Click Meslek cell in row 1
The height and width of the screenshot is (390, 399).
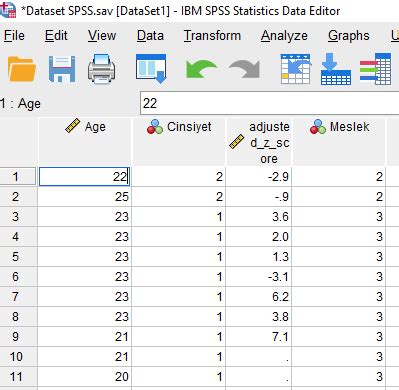[x=339, y=176]
